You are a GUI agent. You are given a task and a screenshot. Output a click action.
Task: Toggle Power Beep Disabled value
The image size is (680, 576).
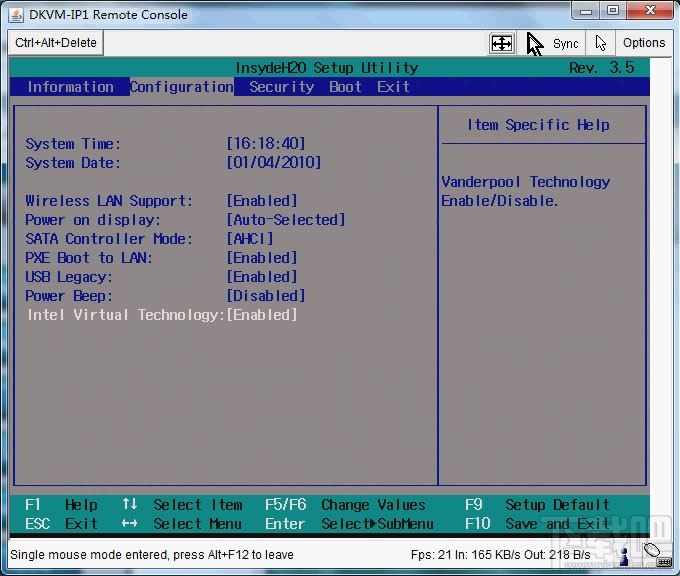coord(266,296)
